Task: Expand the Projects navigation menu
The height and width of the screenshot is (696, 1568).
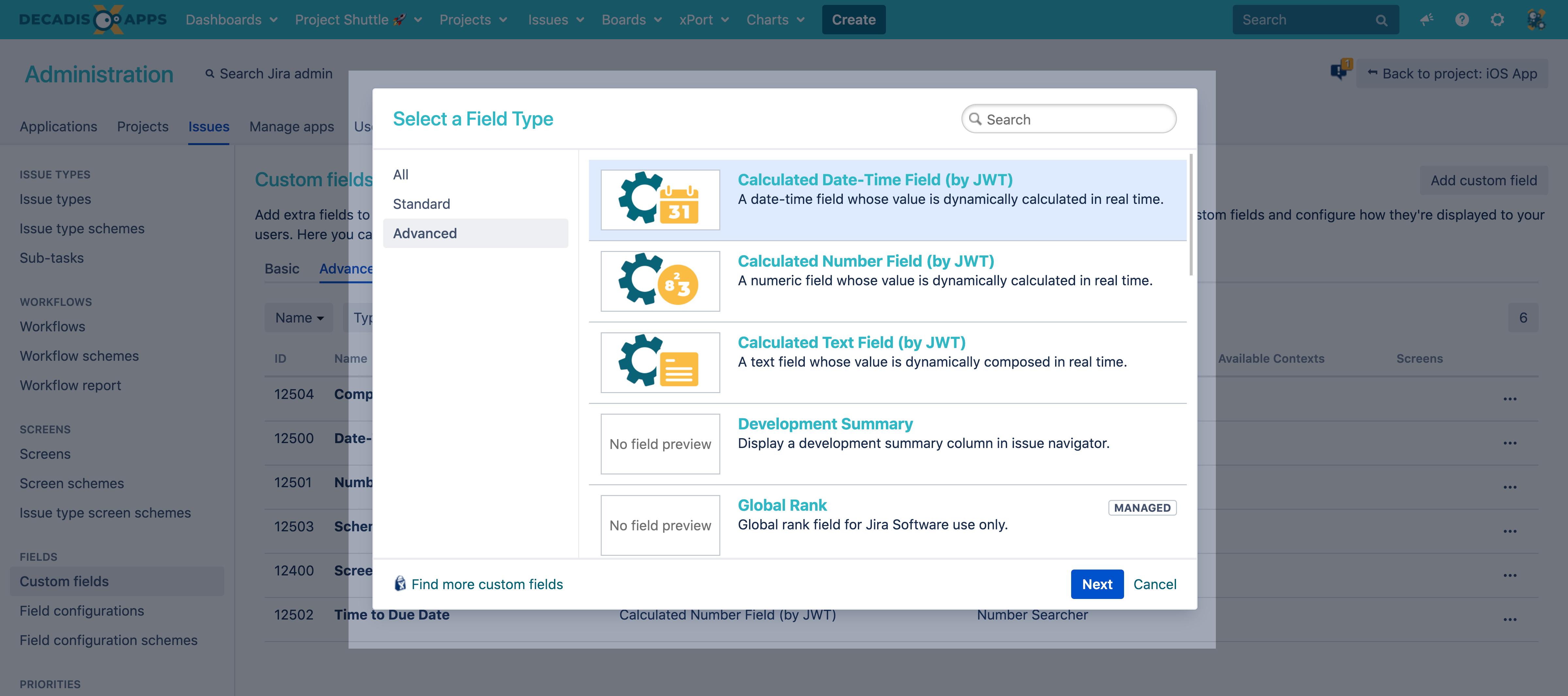Action: pyautogui.click(x=473, y=20)
